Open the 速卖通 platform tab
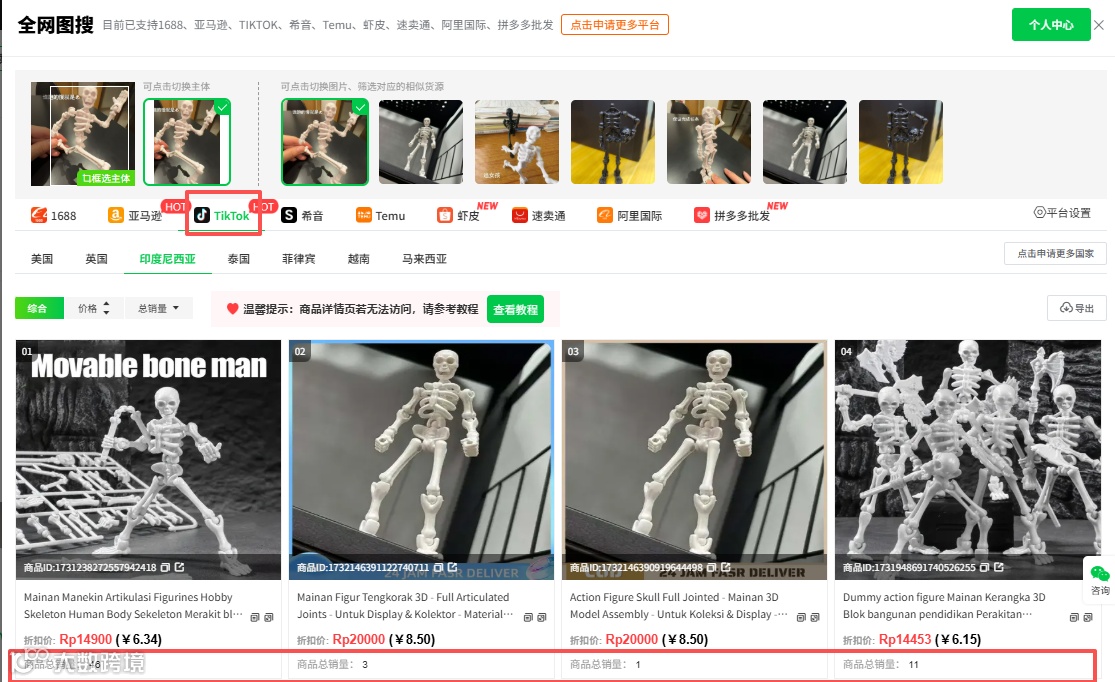The width and height of the screenshot is (1115, 682). coord(538,215)
